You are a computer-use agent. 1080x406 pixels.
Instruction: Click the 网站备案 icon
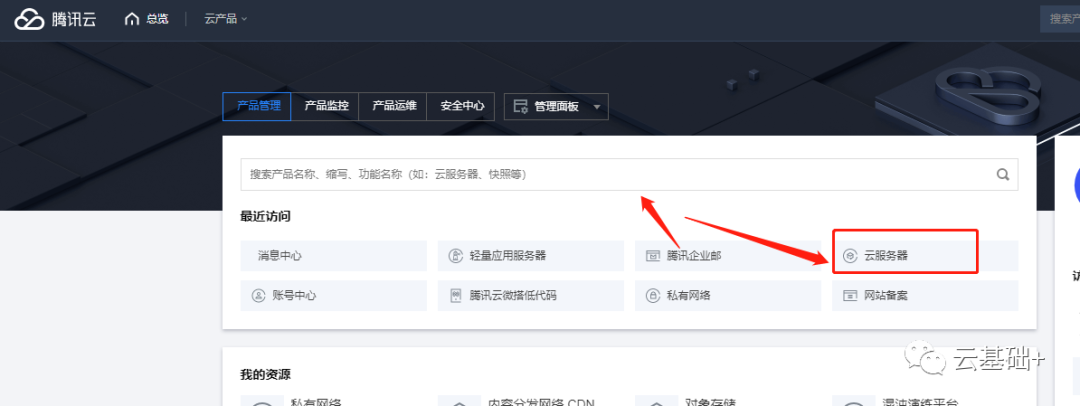(850, 296)
